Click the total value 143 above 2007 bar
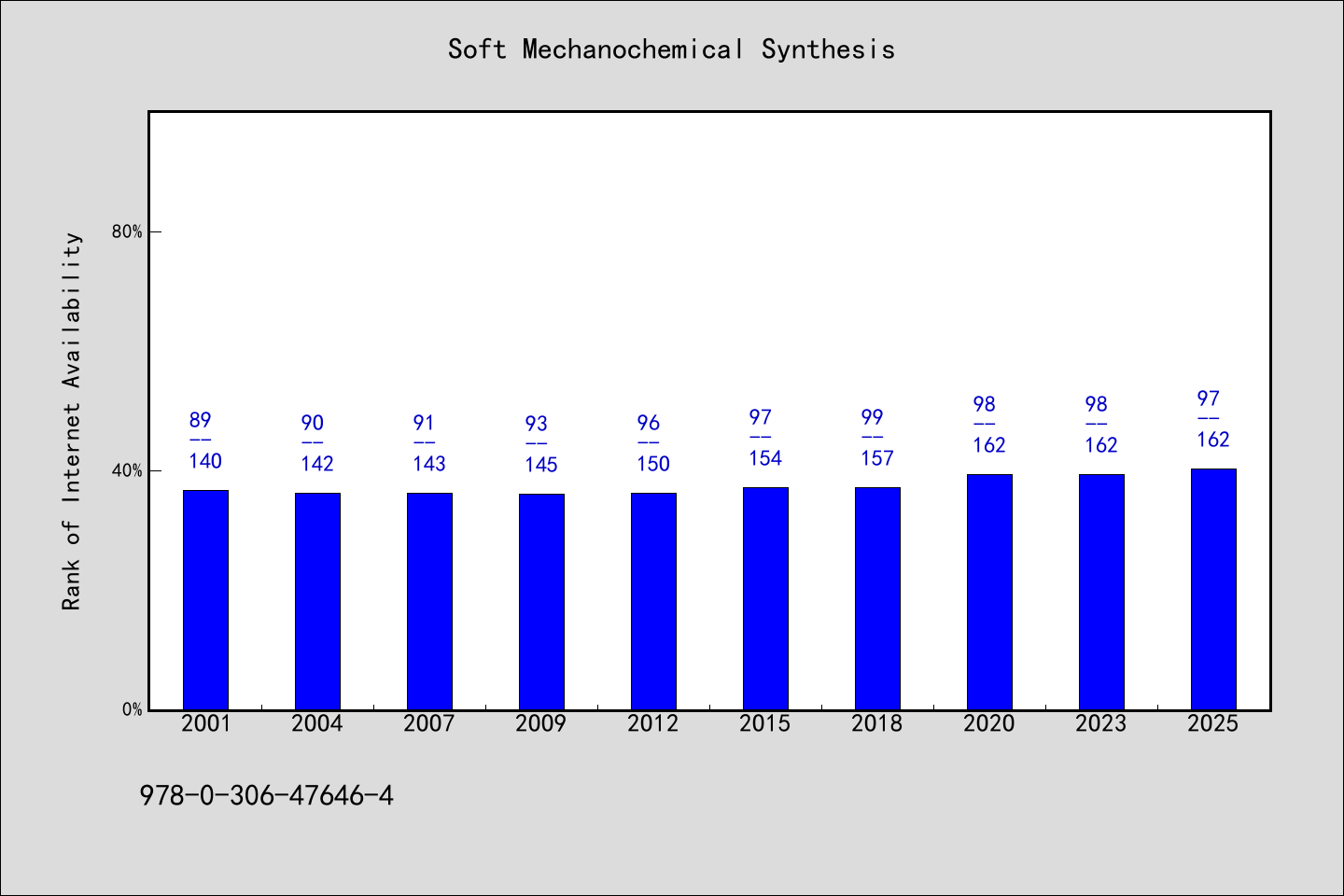Viewport: 1344px width, 896px height. [429, 464]
